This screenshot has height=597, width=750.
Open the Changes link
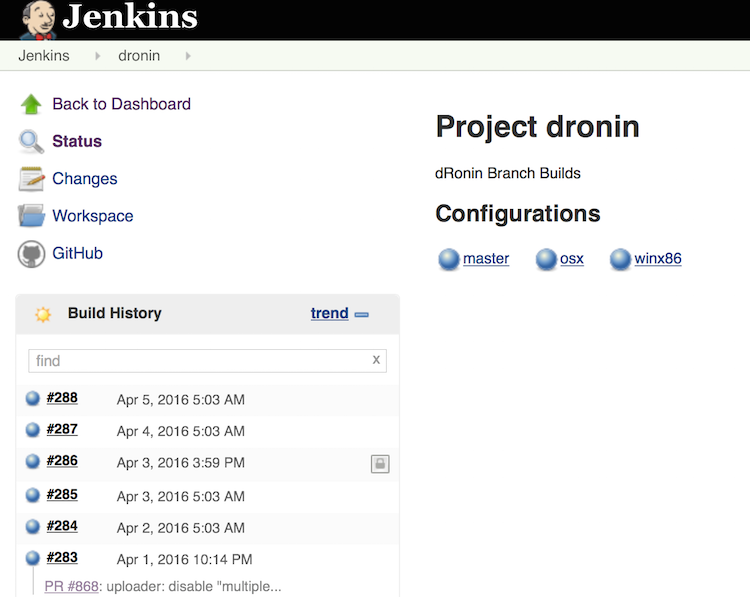(85, 179)
